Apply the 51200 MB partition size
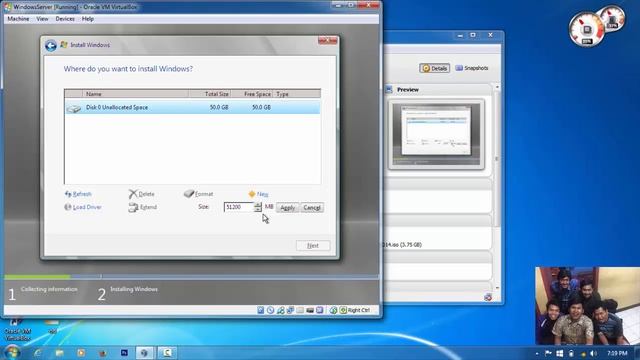 (287, 208)
